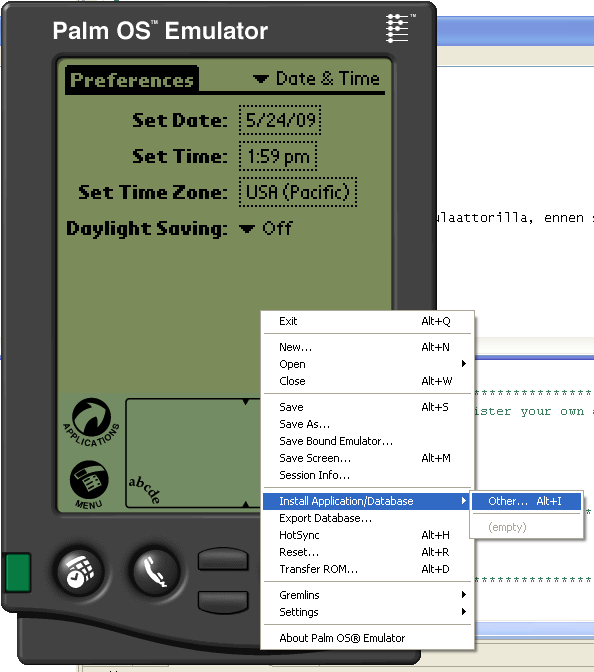Screen dimensions: 594x672
Task: Tap the Preferences title tab
Action: pyautogui.click(x=132, y=80)
